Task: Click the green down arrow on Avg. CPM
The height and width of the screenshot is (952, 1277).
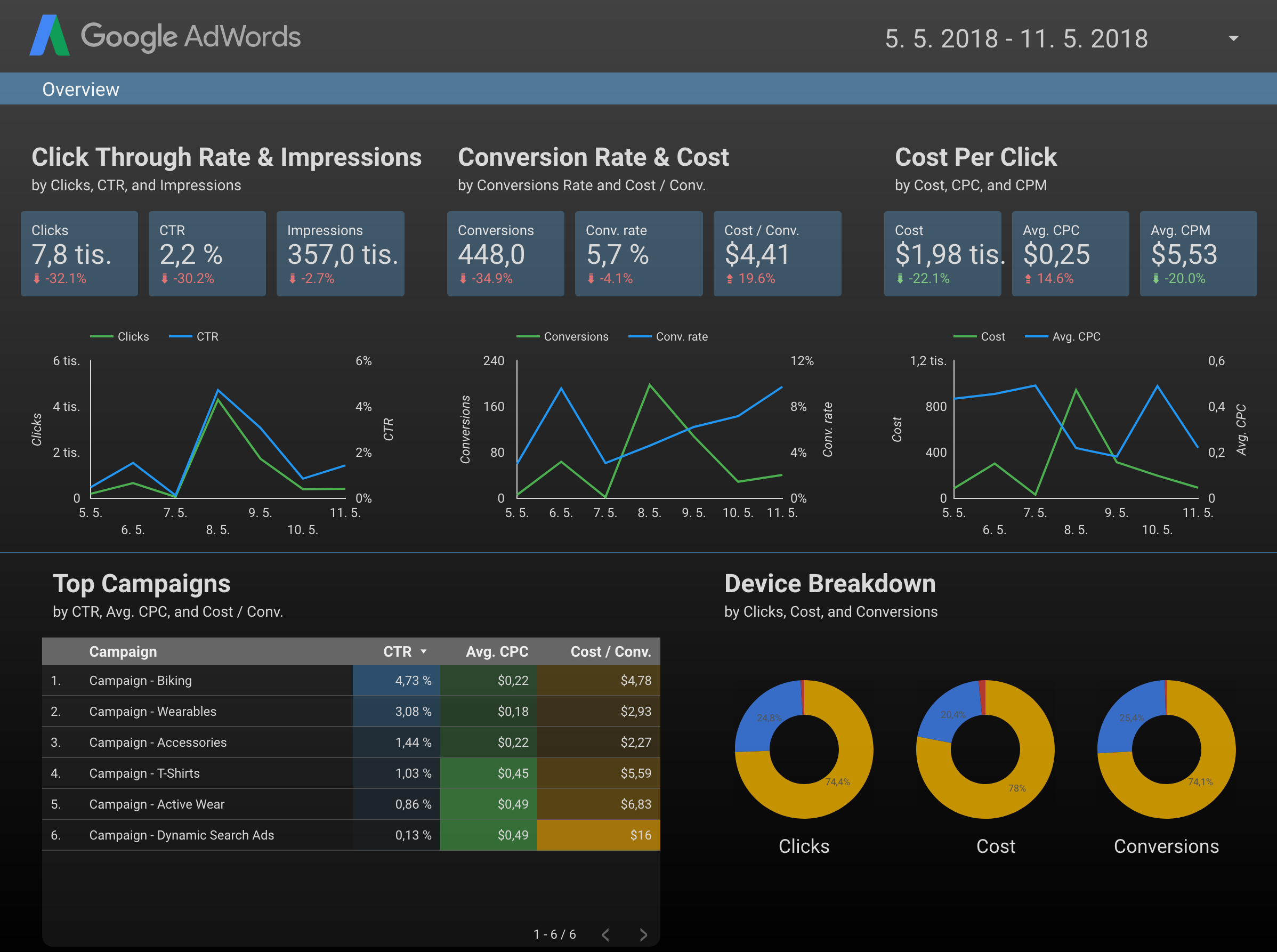Action: (x=1155, y=279)
